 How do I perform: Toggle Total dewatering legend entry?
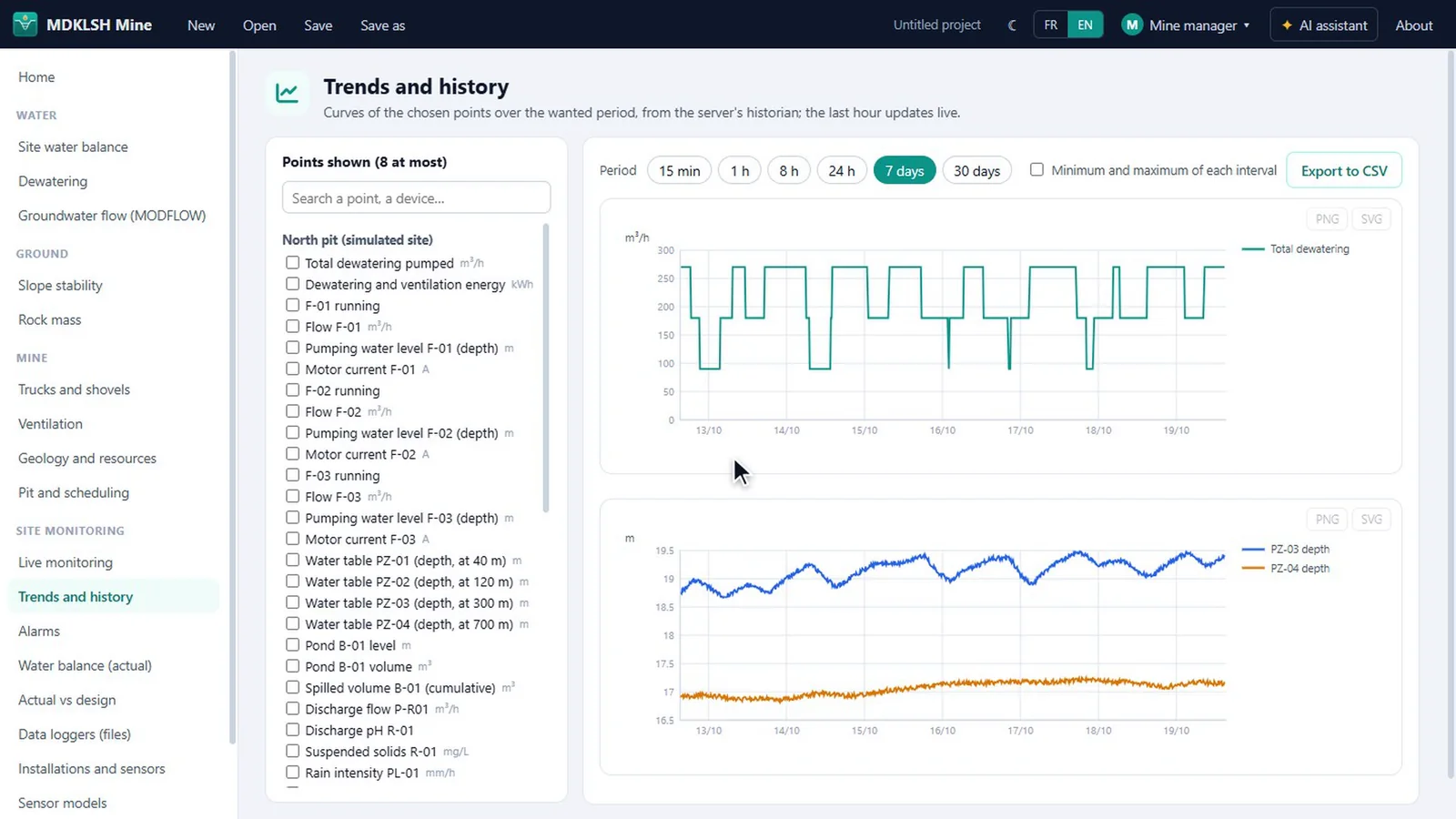coord(1296,248)
